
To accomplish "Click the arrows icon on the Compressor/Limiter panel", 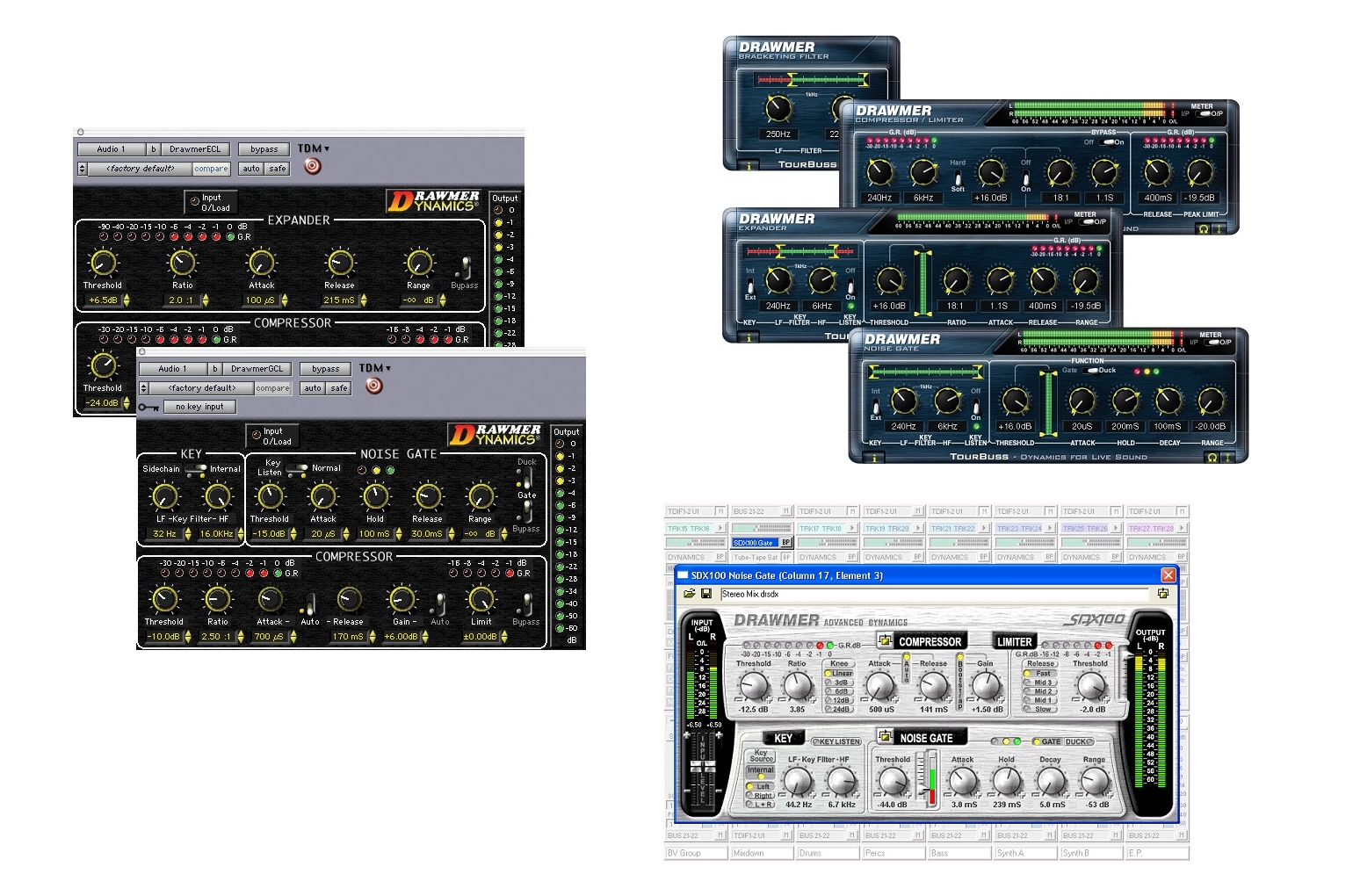I will click(1219, 228).
